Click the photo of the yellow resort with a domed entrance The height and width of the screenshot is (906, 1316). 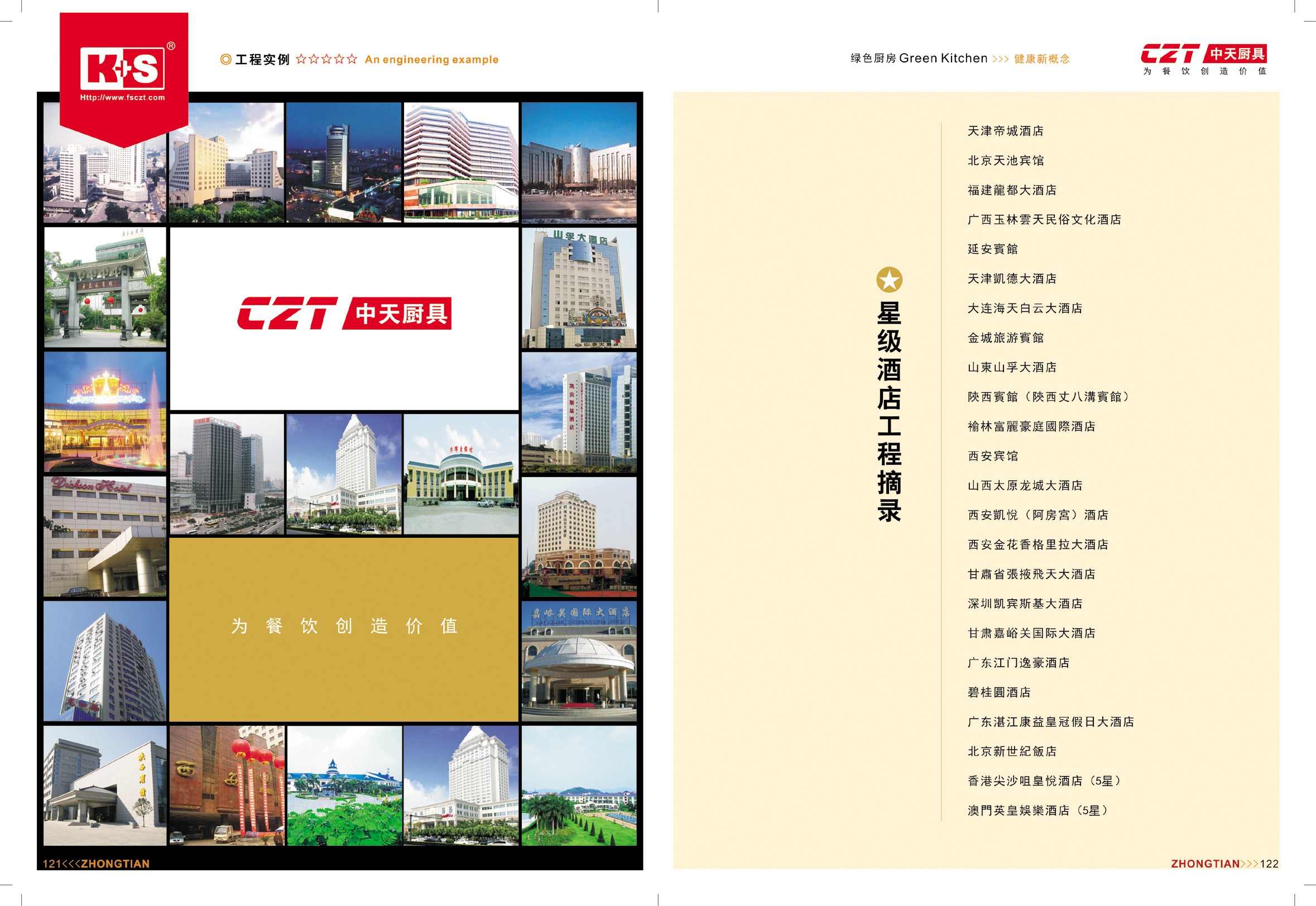click(461, 474)
